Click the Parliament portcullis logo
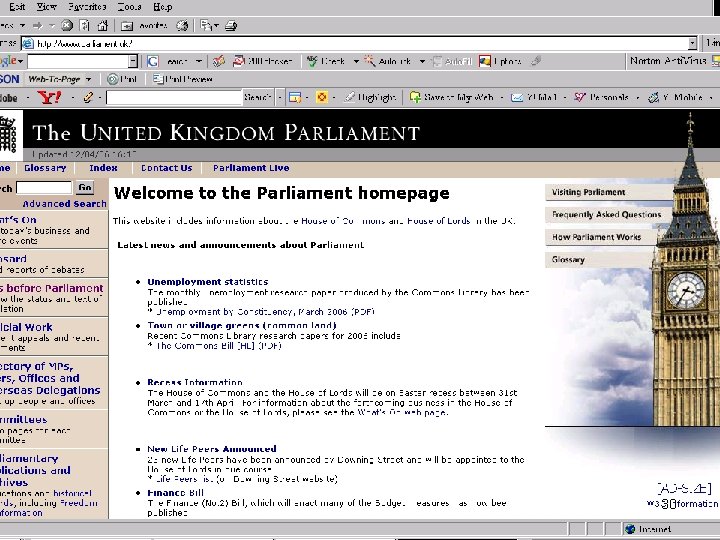The width and height of the screenshot is (720, 540). click(x=9, y=135)
